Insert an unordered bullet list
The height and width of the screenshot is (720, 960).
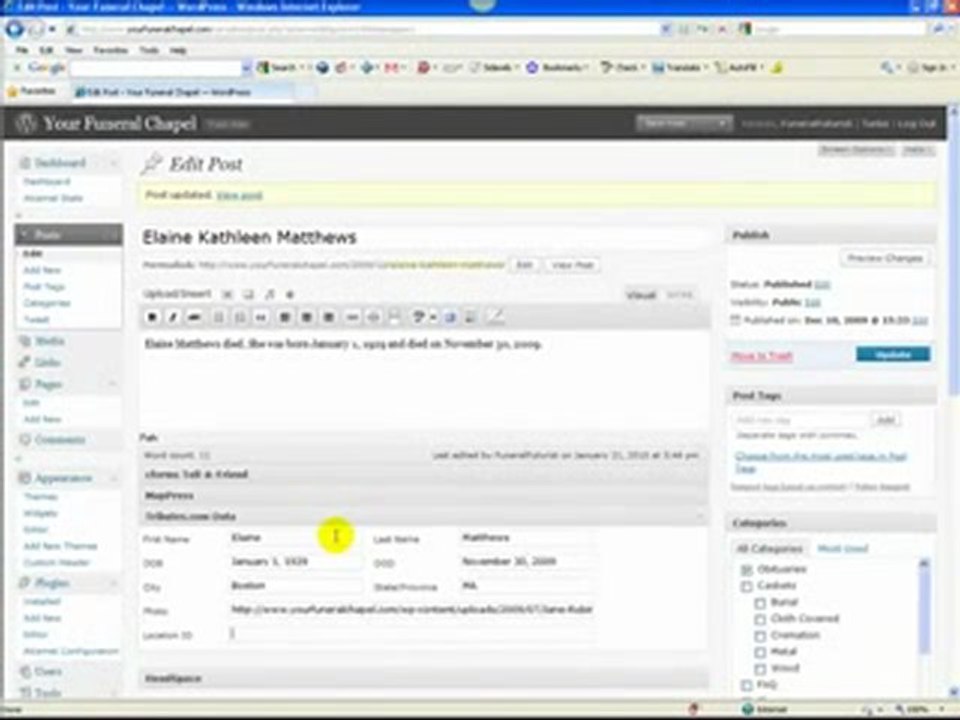click(x=218, y=317)
